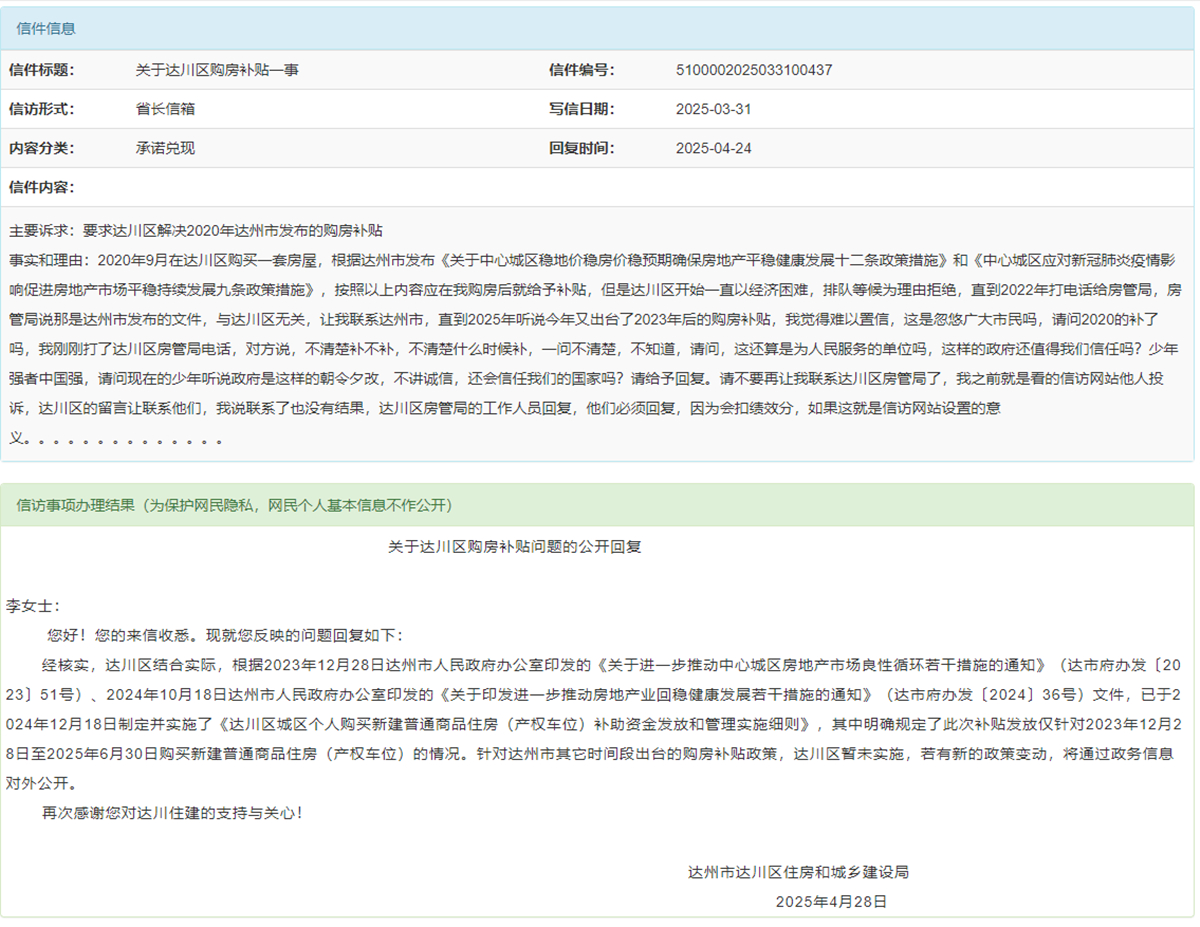This screenshot has width=1200, height=927.
Task: Select the 信件内容 label
Action: click(x=42, y=187)
